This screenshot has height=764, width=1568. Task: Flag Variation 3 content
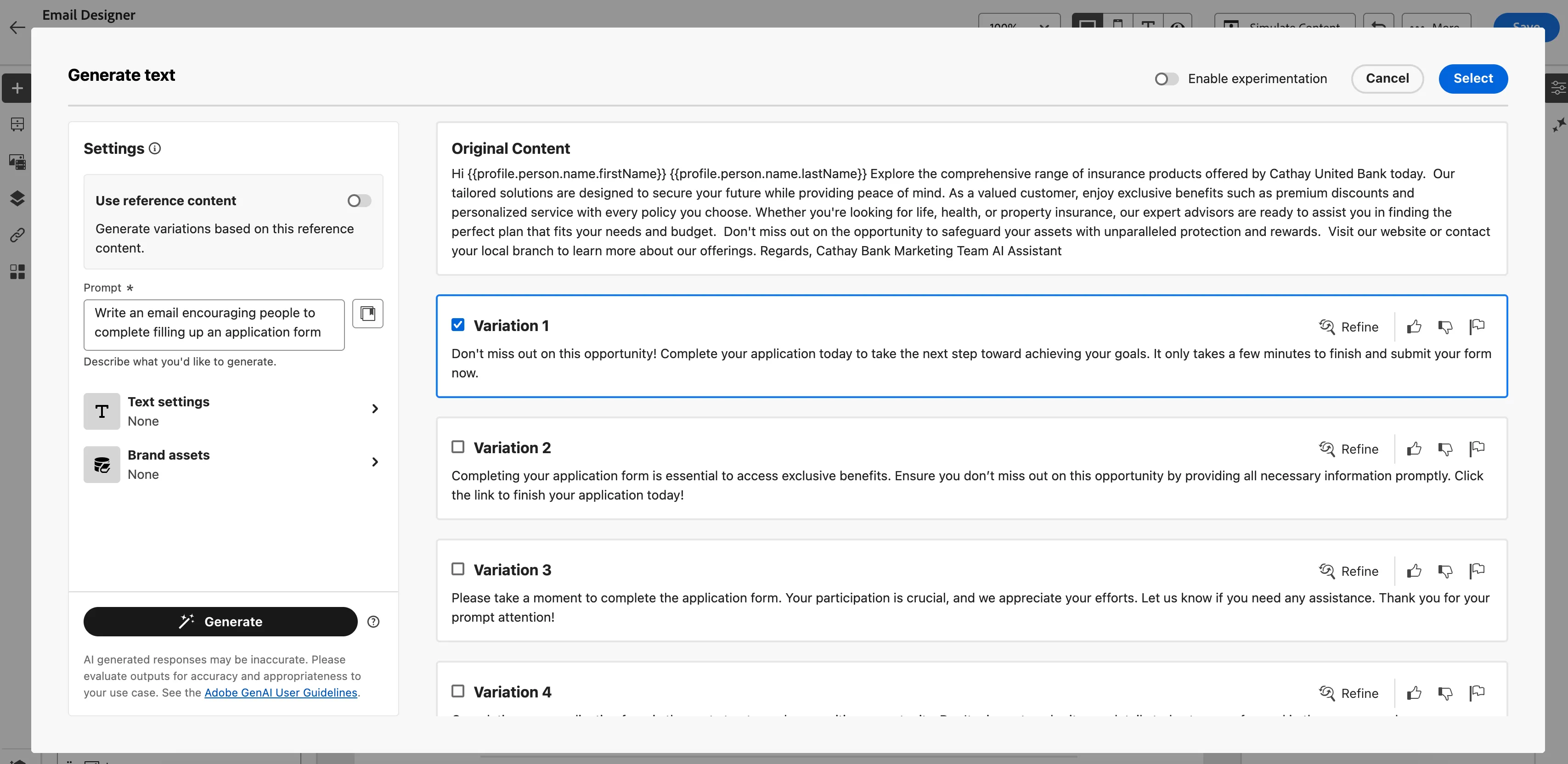(1477, 571)
